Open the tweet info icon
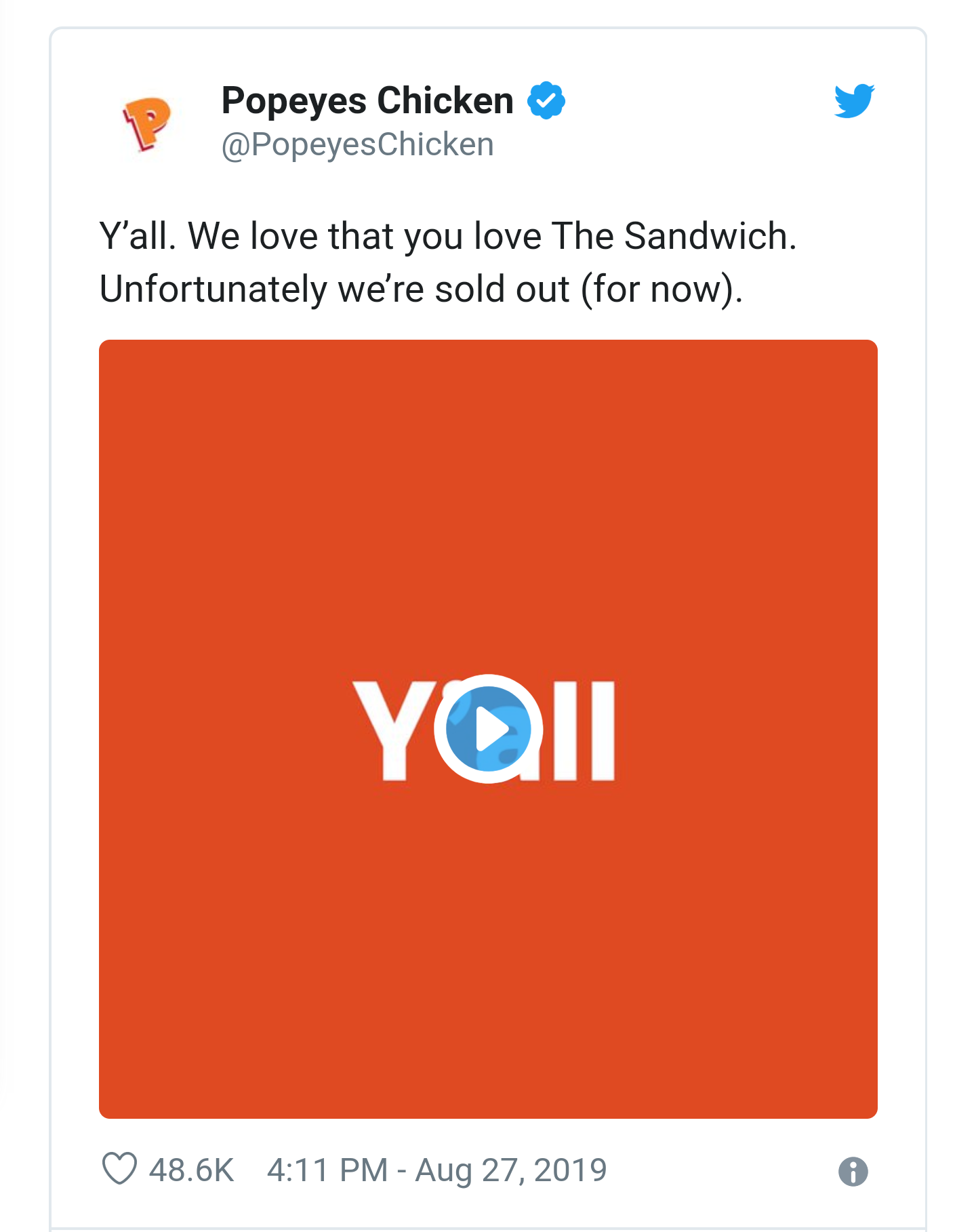Viewport: 976px width, 1232px height. (x=853, y=1171)
